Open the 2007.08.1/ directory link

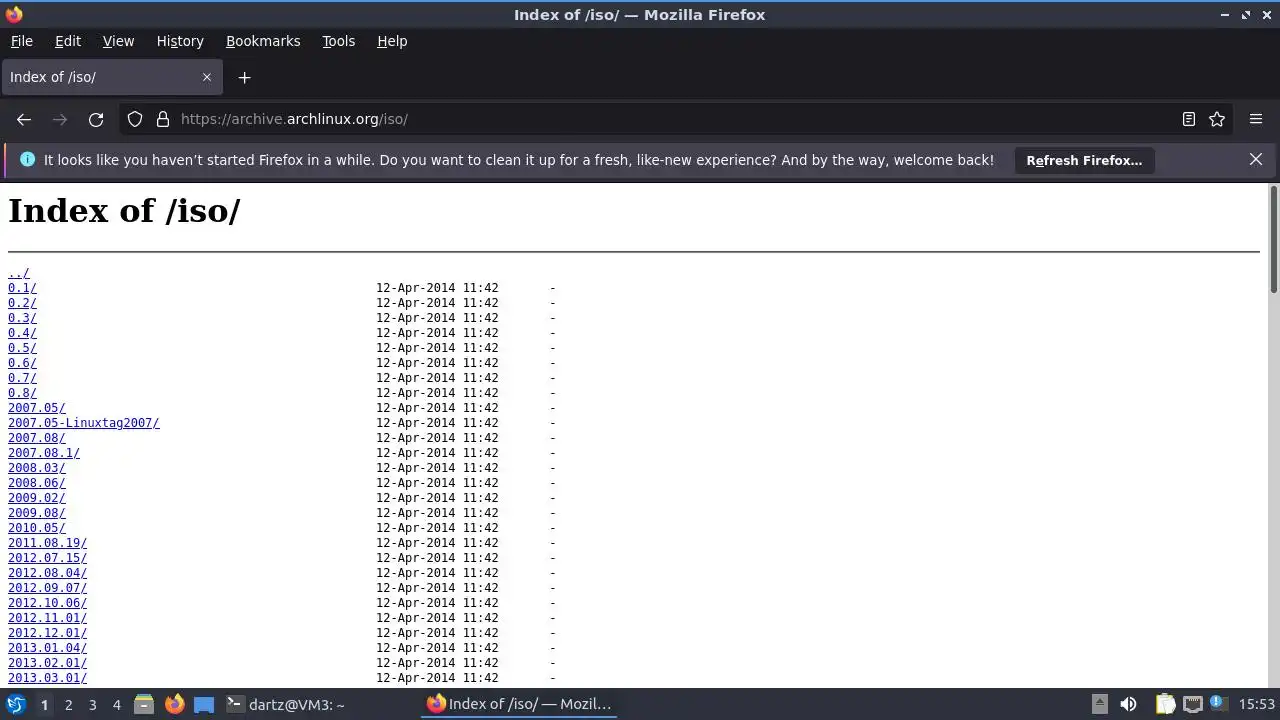(44, 453)
